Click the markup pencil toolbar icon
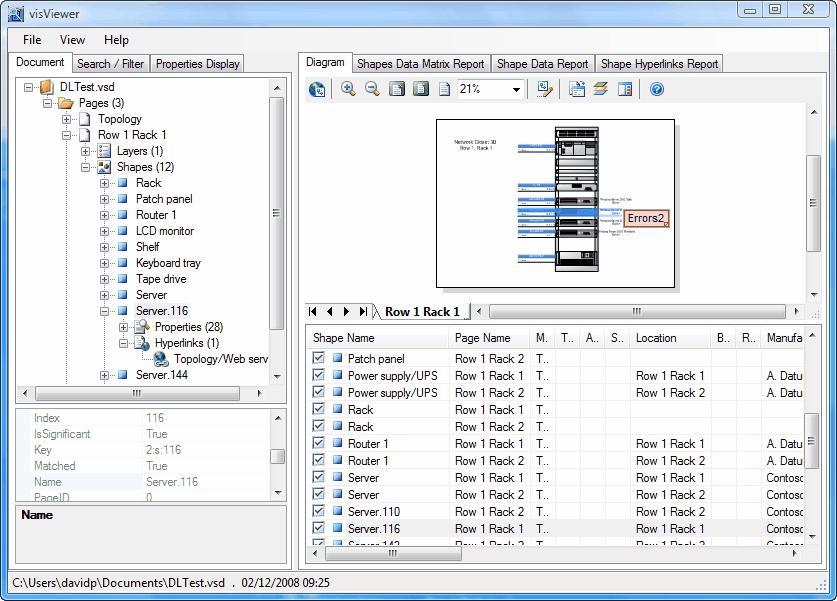Image resolution: width=837 pixels, height=601 pixels. (x=544, y=89)
